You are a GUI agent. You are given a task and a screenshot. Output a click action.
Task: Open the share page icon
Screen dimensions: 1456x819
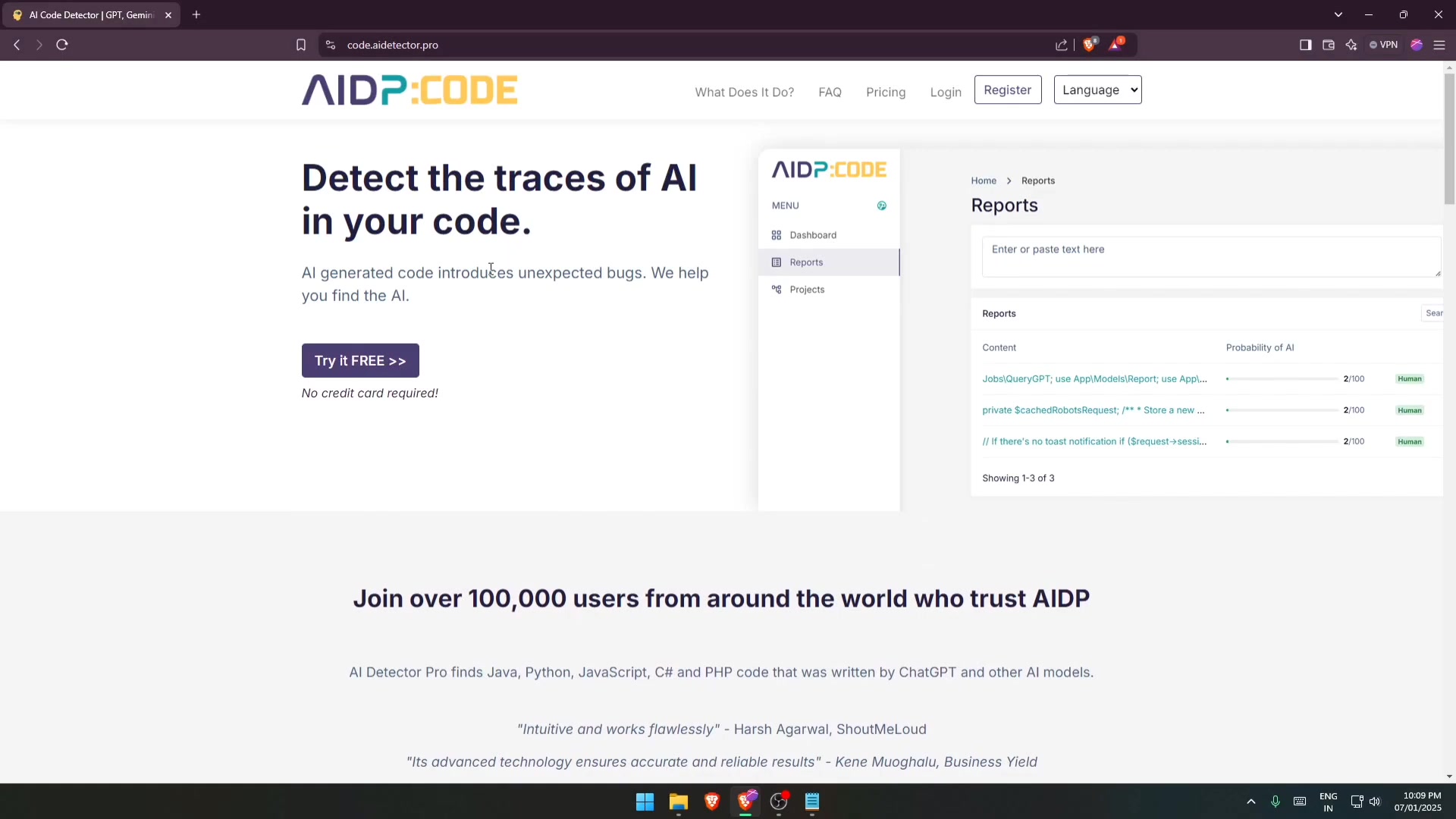click(x=1062, y=45)
